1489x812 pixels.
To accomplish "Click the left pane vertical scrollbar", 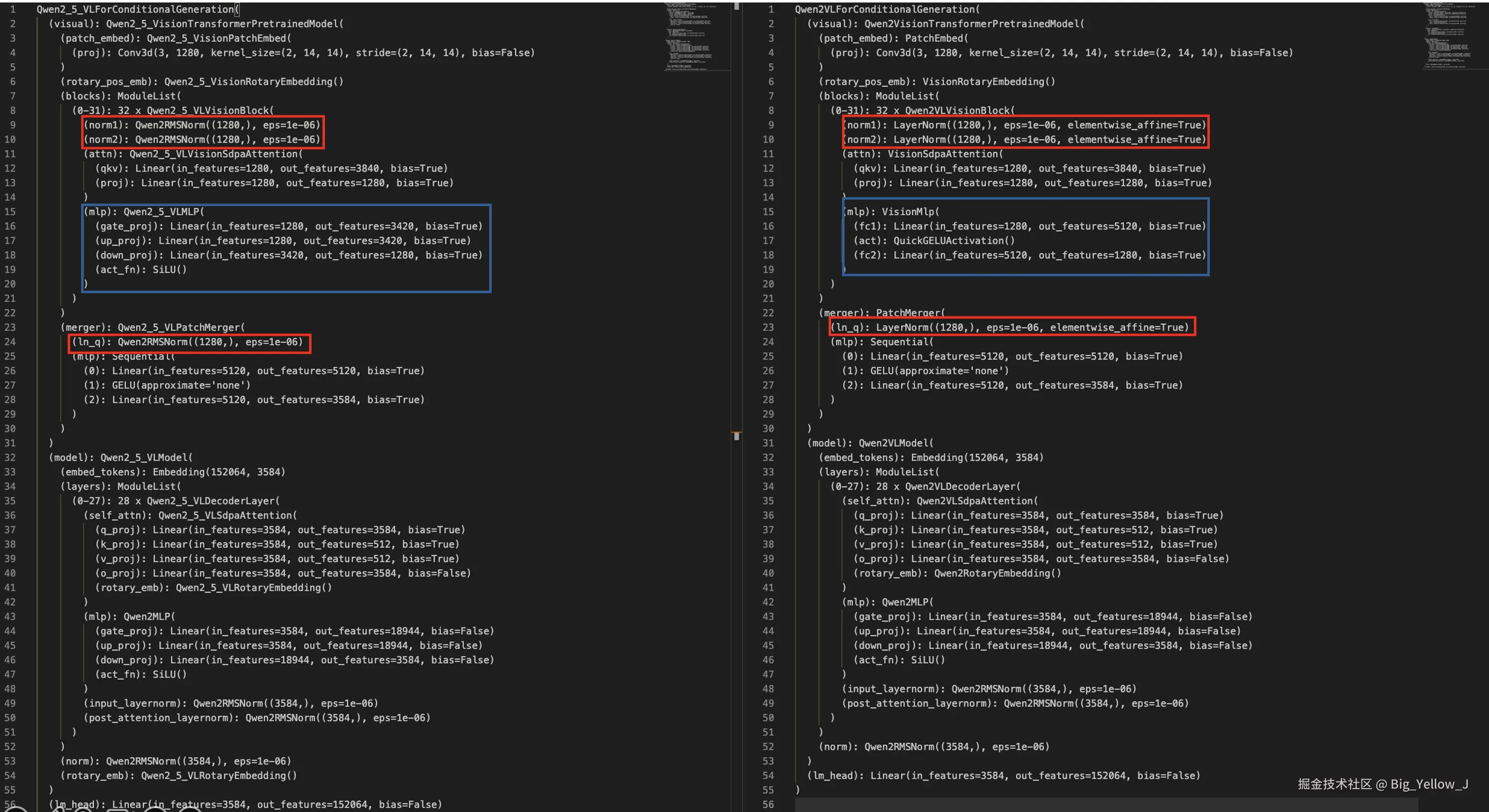I will point(737,231).
